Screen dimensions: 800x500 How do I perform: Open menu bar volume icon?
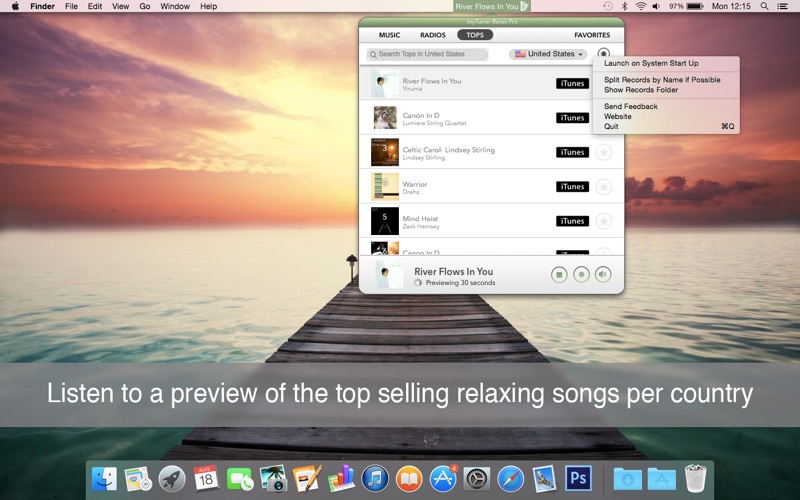pyautogui.click(x=657, y=6)
